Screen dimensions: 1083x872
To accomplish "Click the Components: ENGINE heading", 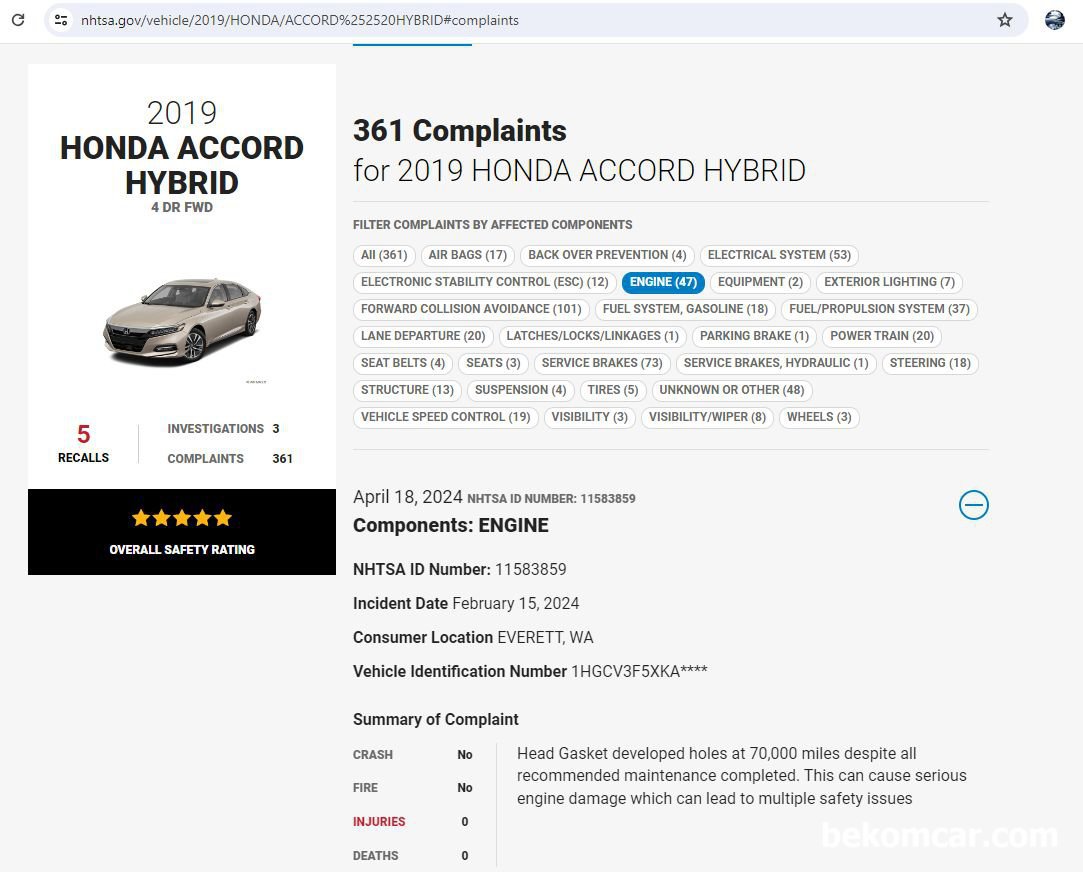I will tap(451, 525).
